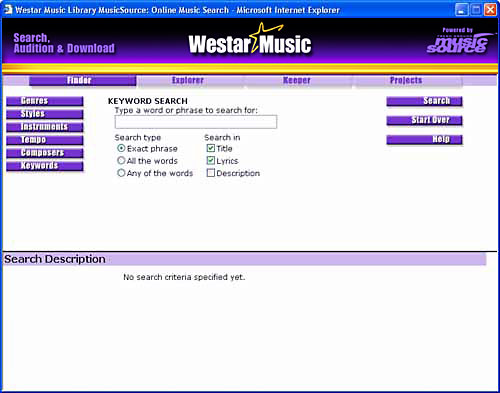Viewport: 500px width, 393px height.
Task: Uncheck the Title checkbox
Action: (x=210, y=148)
